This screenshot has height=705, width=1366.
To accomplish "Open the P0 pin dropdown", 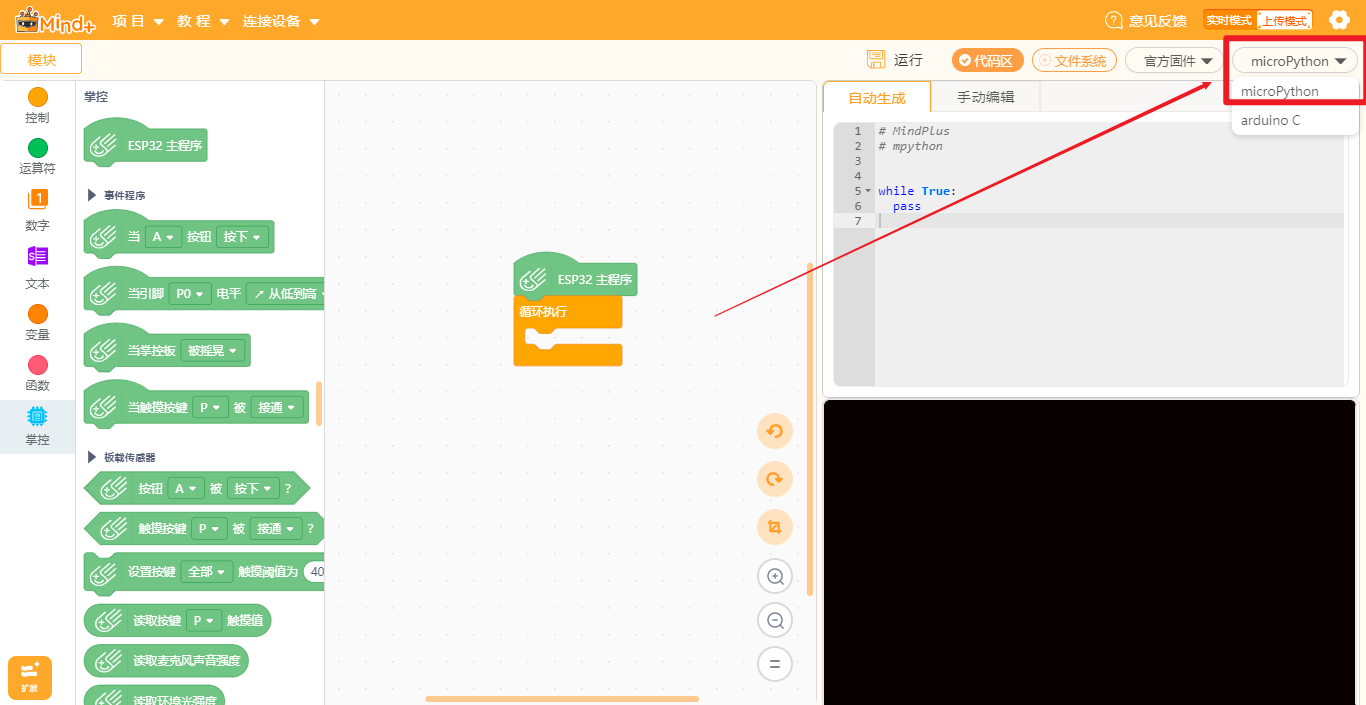I will pyautogui.click(x=190, y=294).
